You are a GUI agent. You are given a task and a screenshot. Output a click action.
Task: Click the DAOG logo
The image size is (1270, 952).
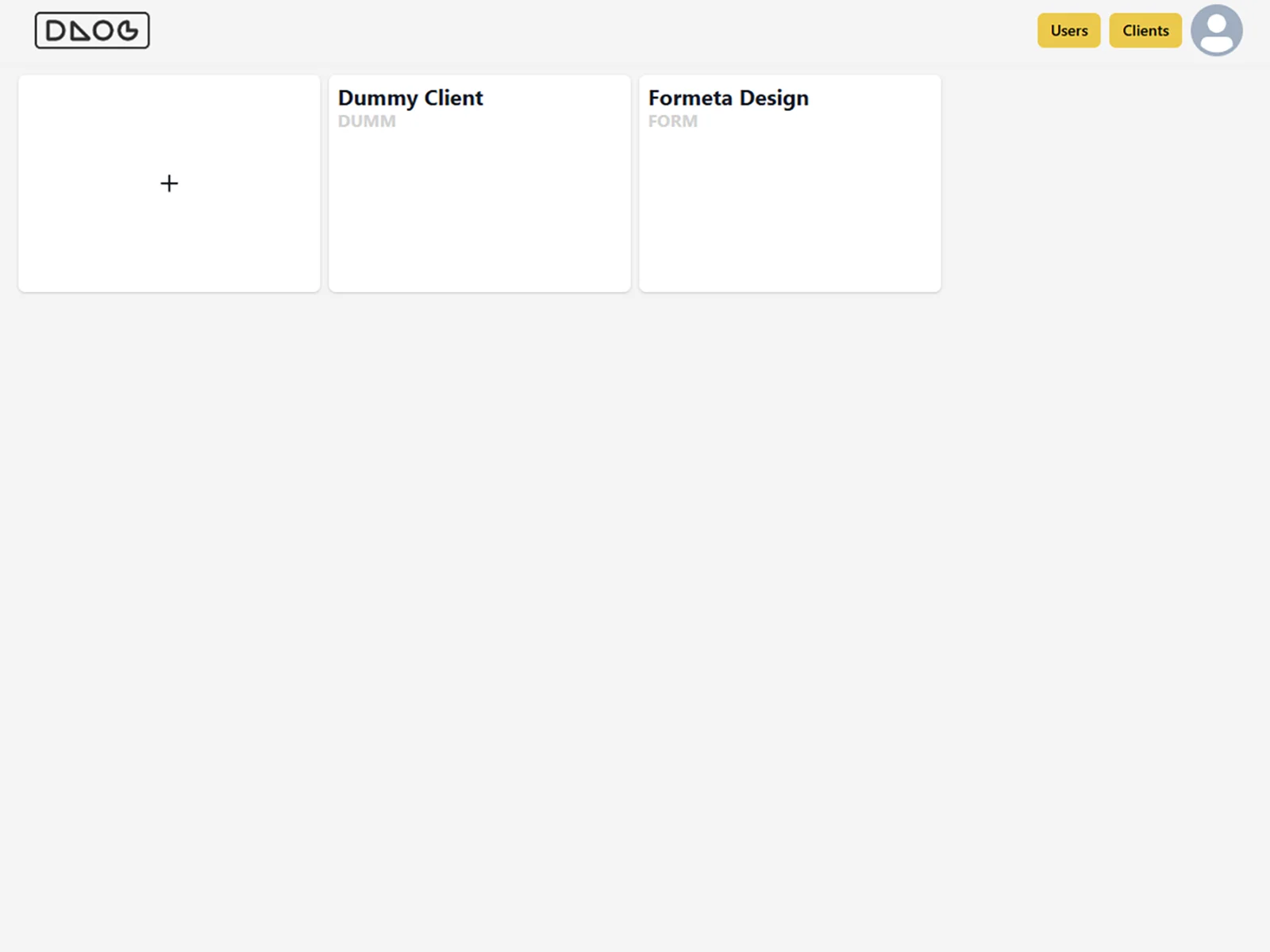tap(91, 30)
